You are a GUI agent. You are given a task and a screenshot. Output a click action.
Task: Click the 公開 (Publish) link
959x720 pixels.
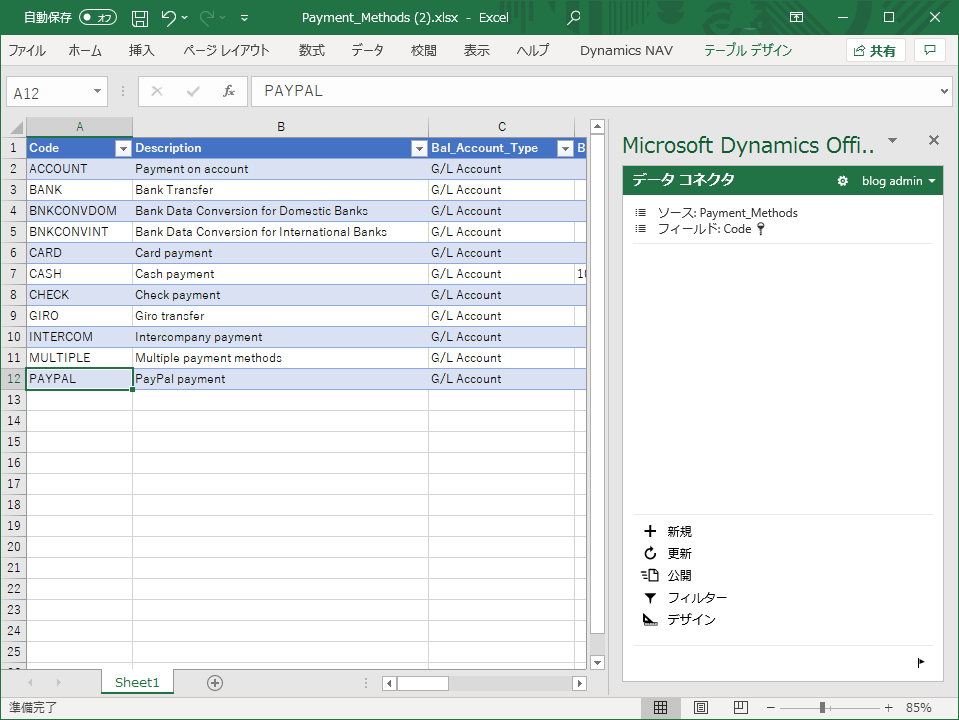coord(679,575)
